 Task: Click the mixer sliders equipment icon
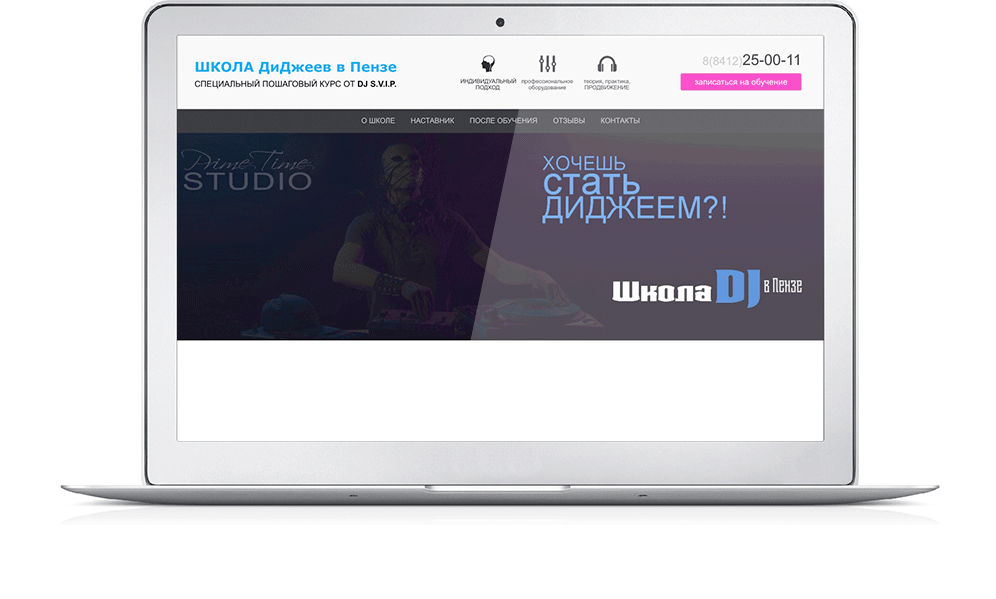(547, 64)
